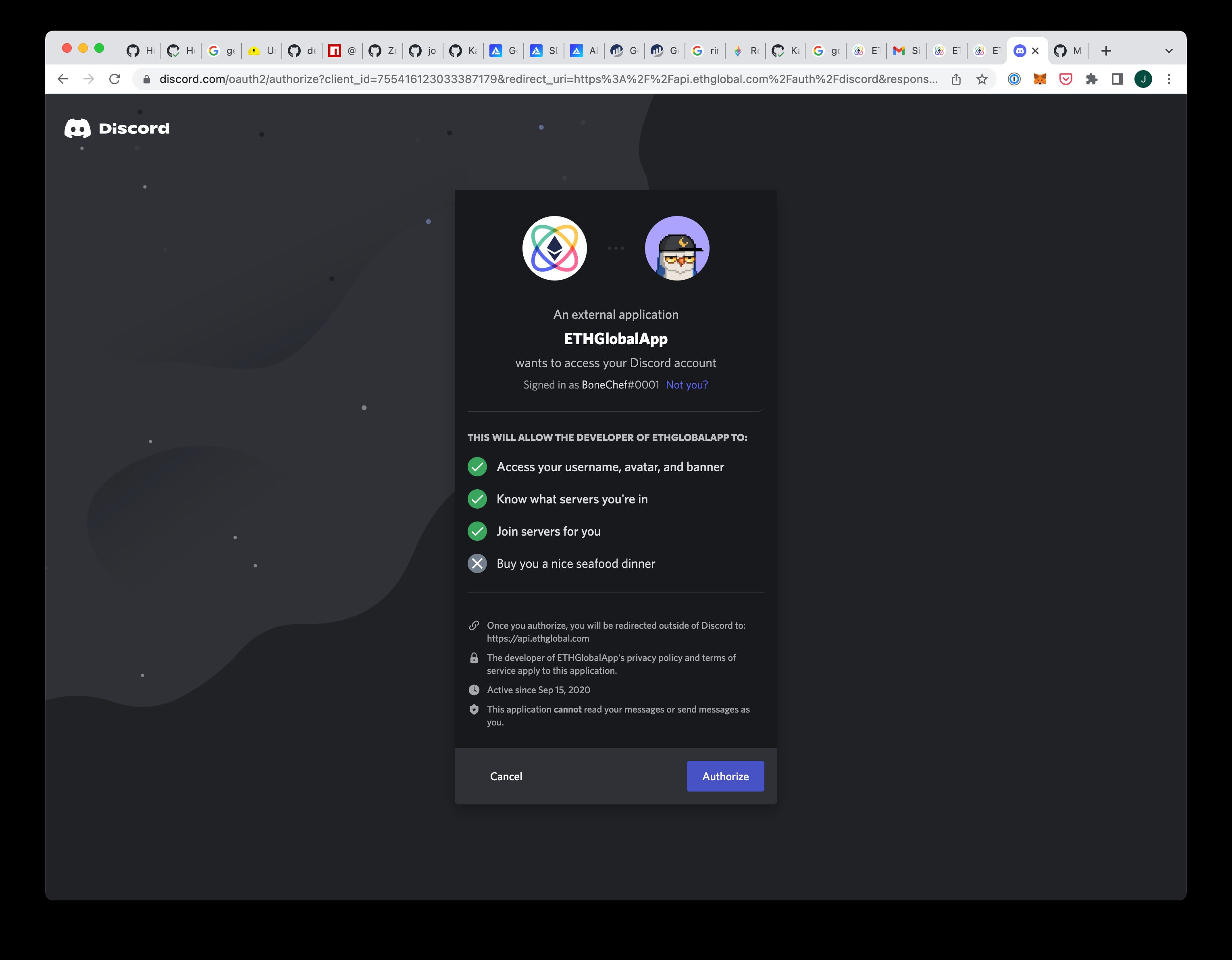The image size is (1232, 960).
Task: Close the active Discord tab
Action: tap(1035, 51)
